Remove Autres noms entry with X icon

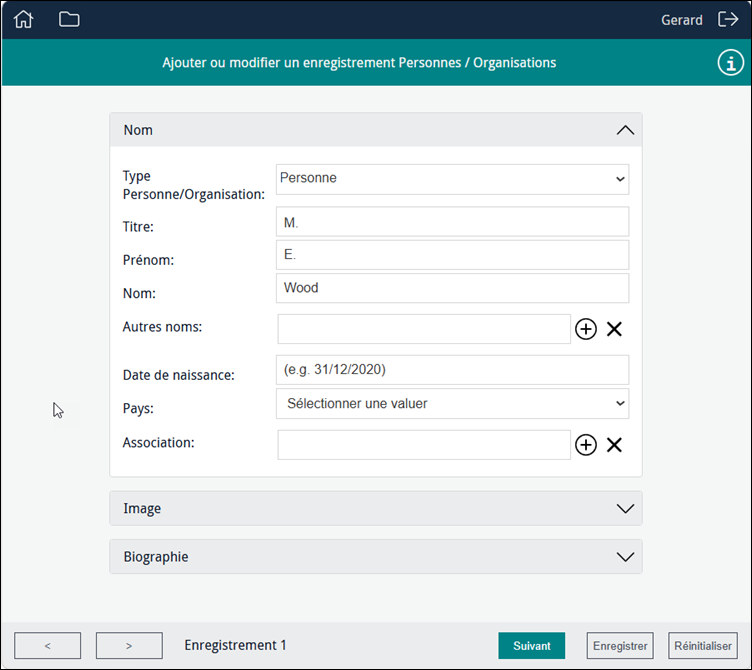point(614,329)
